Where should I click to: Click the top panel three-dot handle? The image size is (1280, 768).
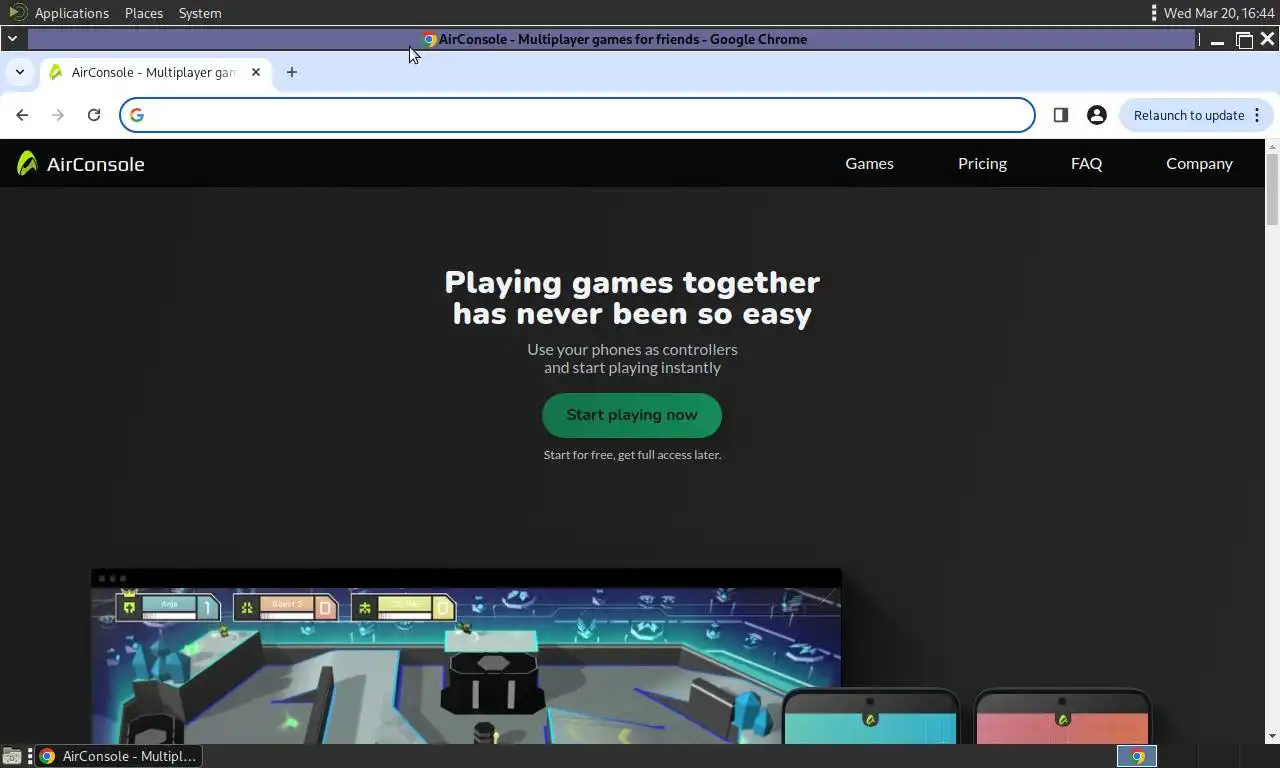[1154, 13]
